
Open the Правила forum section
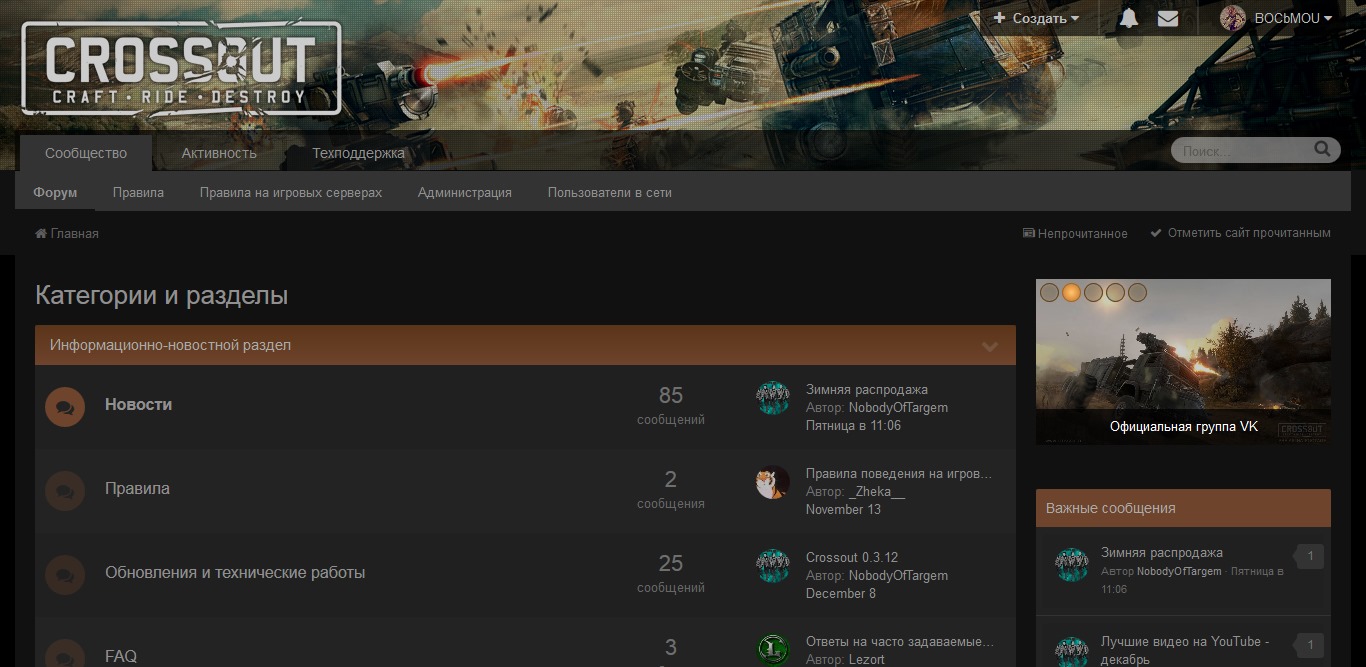(137, 488)
